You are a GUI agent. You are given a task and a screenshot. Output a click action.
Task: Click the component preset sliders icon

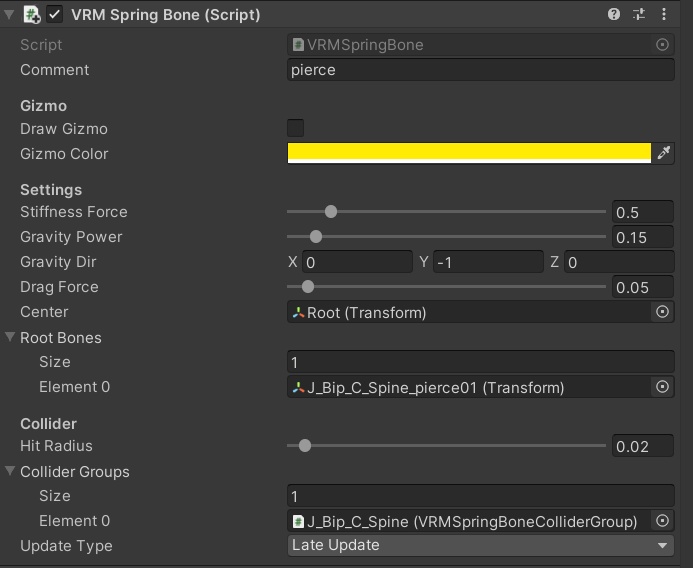640,15
